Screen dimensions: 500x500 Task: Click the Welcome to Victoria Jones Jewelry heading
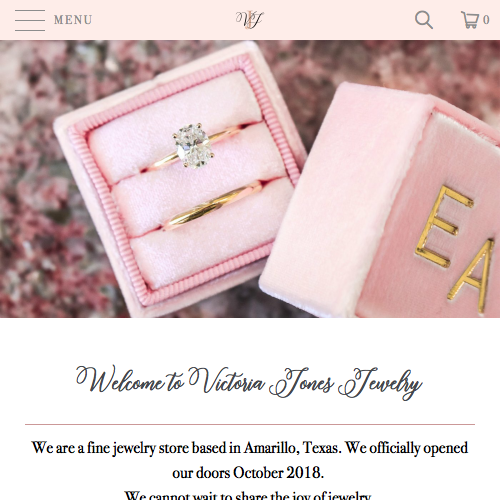pyautogui.click(x=249, y=382)
